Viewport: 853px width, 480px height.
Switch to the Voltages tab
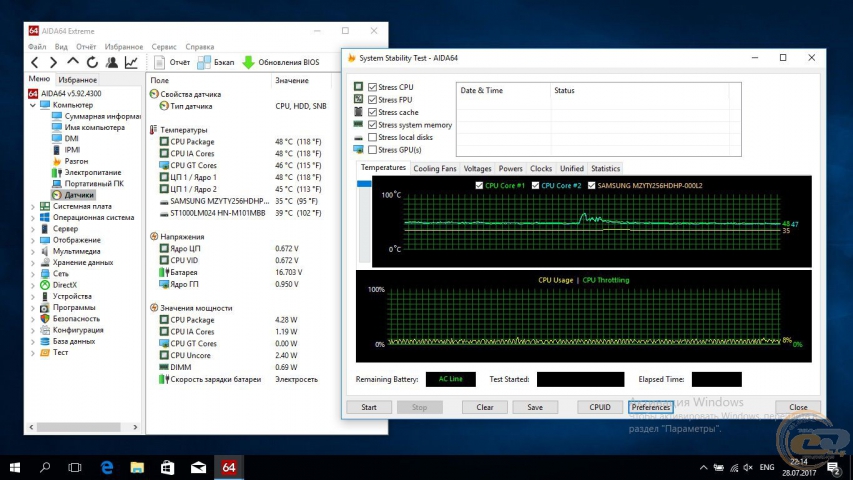pos(477,169)
